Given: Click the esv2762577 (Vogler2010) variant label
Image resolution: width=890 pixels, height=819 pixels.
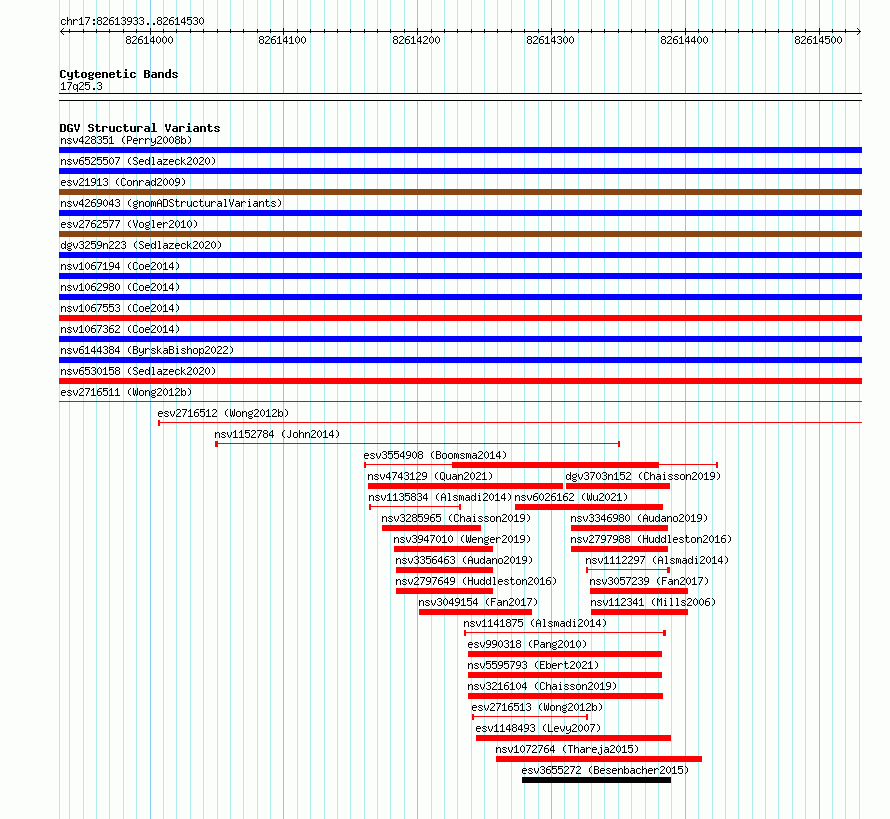Looking at the screenshot, I should (129, 224).
